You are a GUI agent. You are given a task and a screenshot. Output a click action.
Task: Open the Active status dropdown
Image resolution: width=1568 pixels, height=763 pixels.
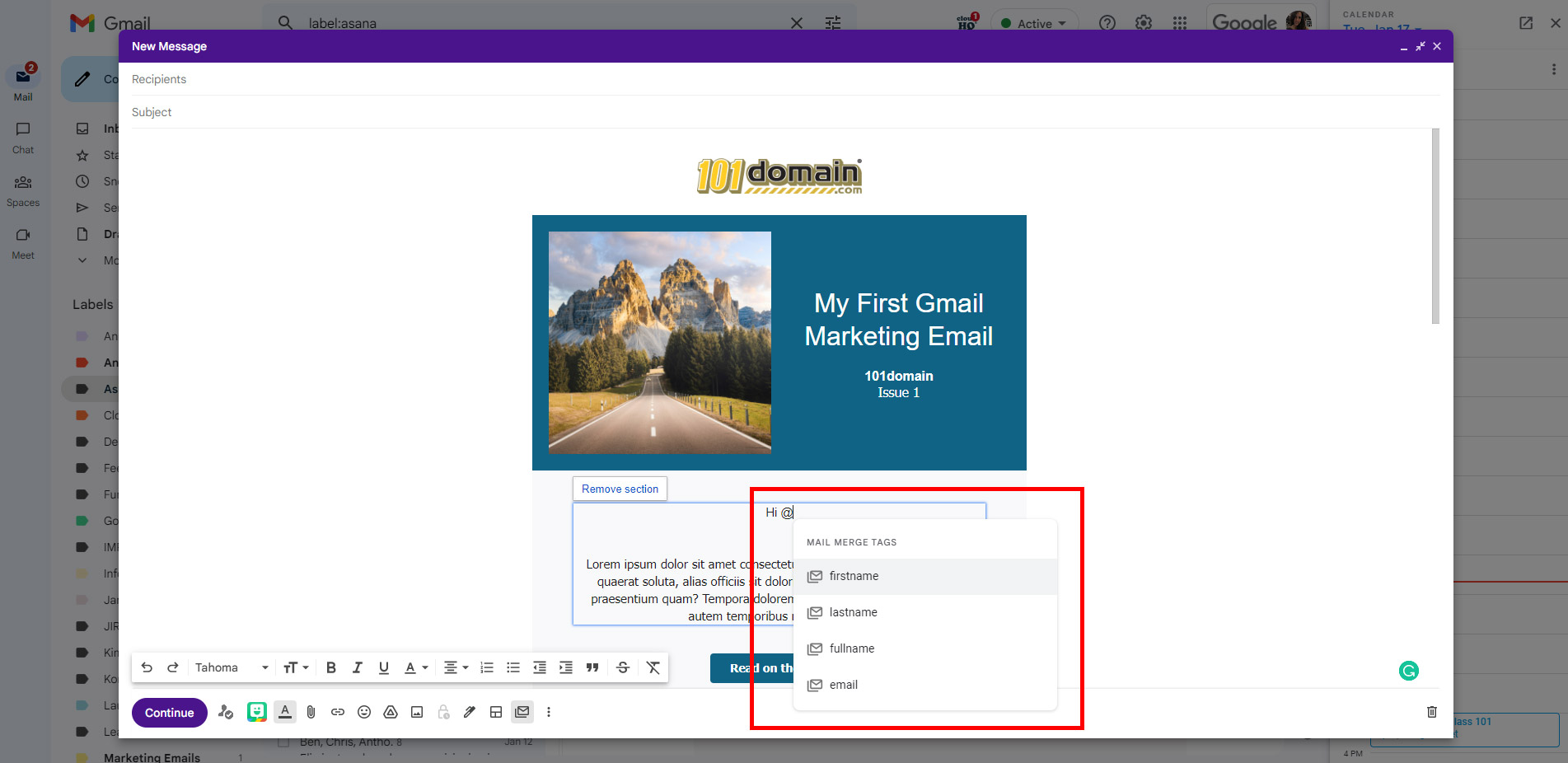[x=1033, y=23]
